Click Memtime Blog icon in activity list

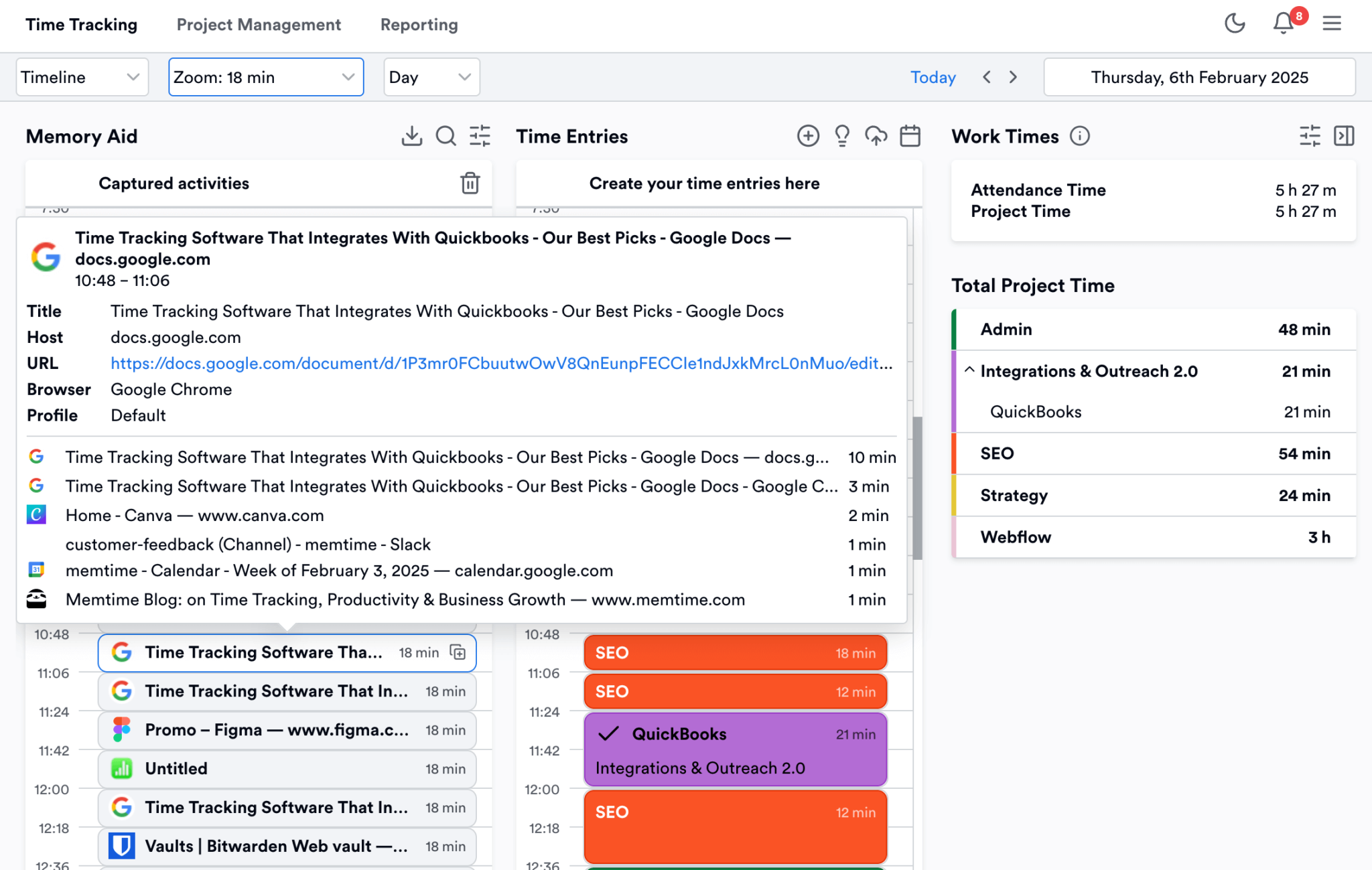(x=36, y=599)
